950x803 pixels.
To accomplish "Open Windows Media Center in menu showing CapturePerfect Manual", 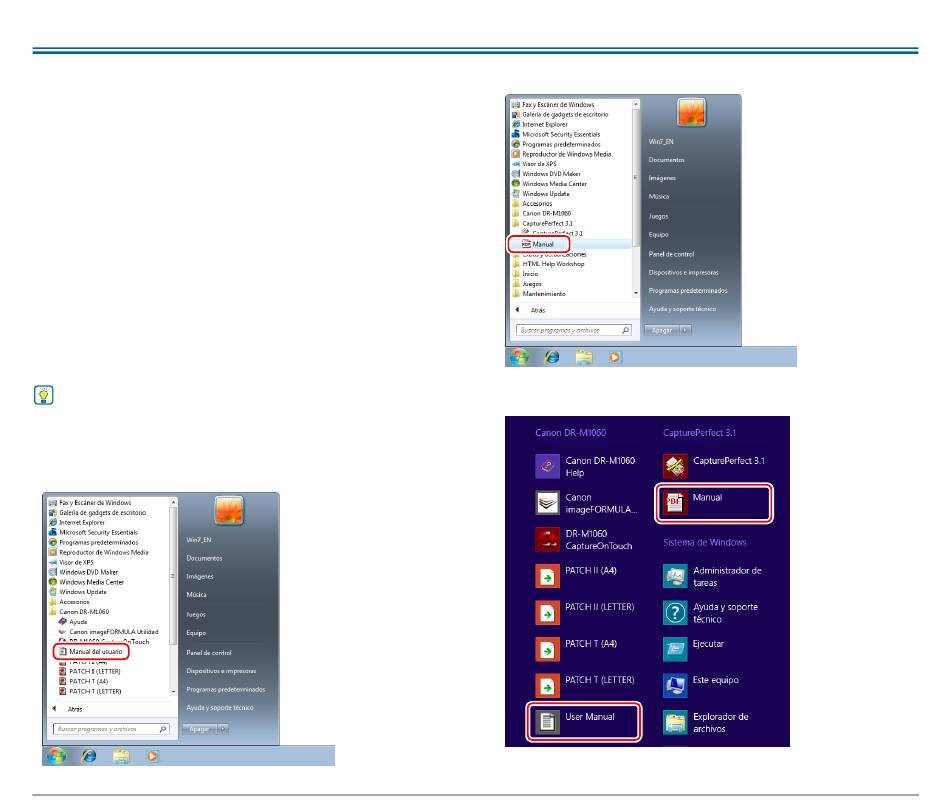I will tap(550, 184).
